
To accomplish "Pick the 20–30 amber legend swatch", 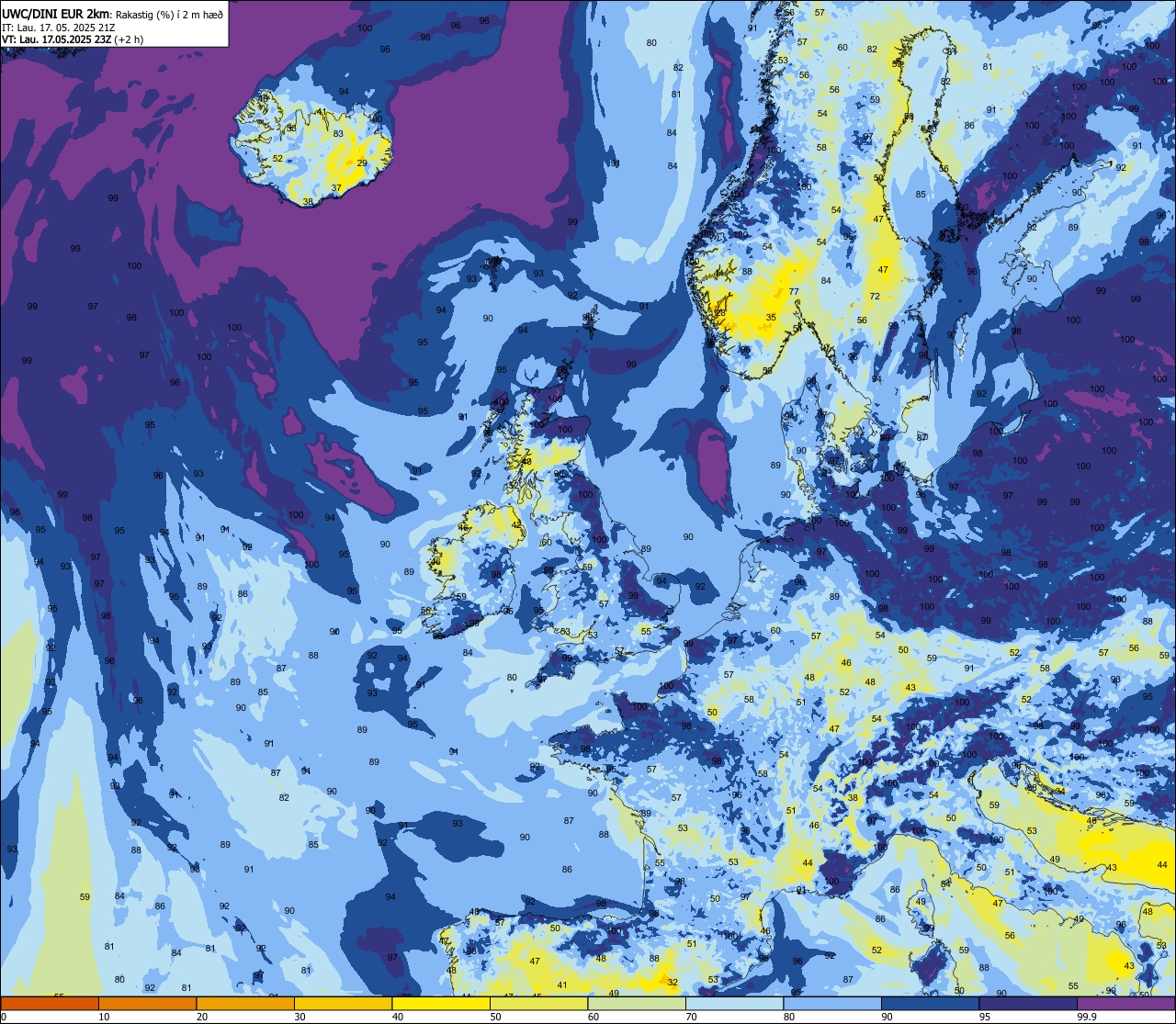I will pyautogui.click(x=245, y=1004).
